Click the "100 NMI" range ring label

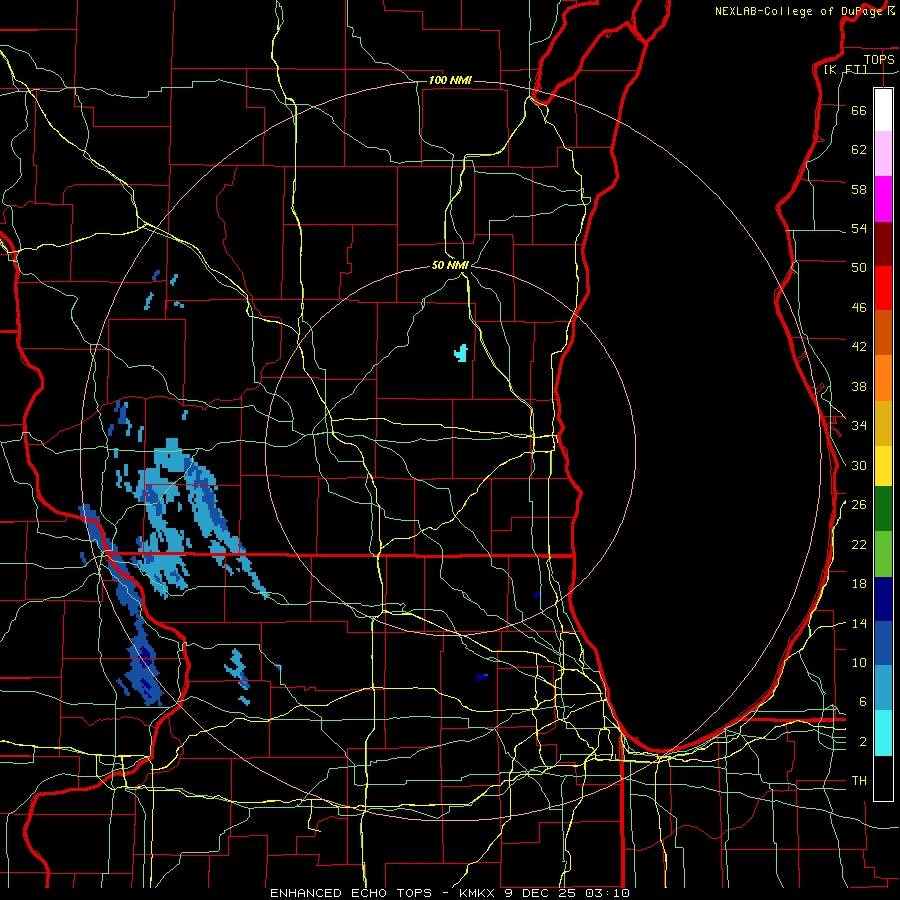click(x=450, y=80)
